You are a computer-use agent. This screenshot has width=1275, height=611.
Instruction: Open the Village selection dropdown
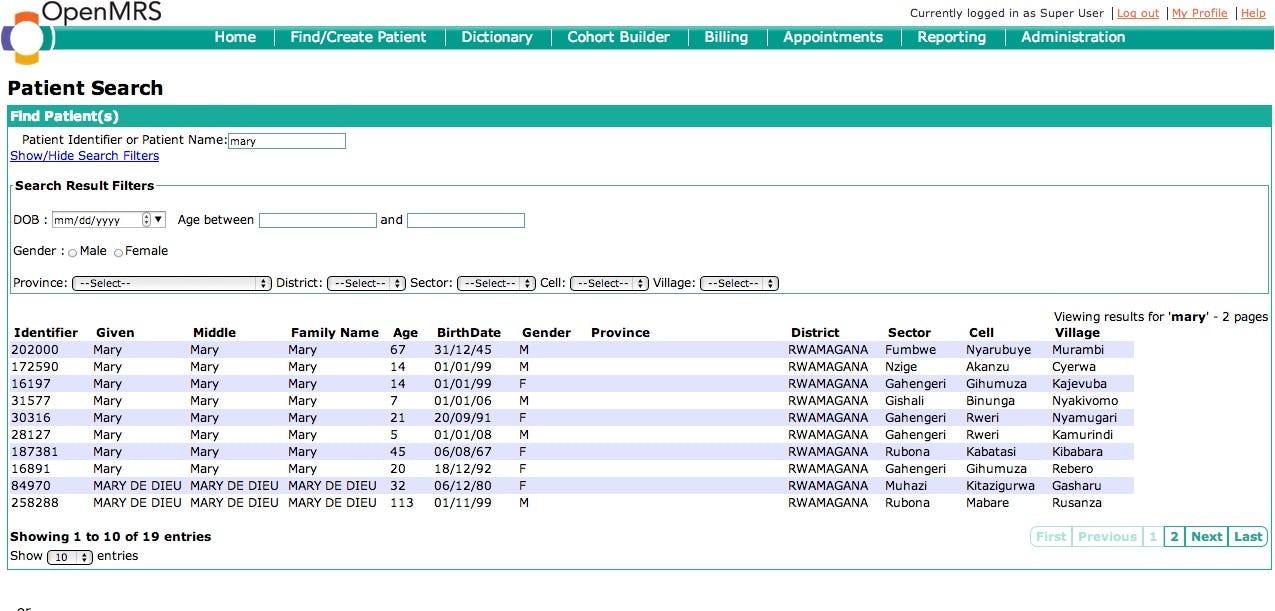coord(739,283)
